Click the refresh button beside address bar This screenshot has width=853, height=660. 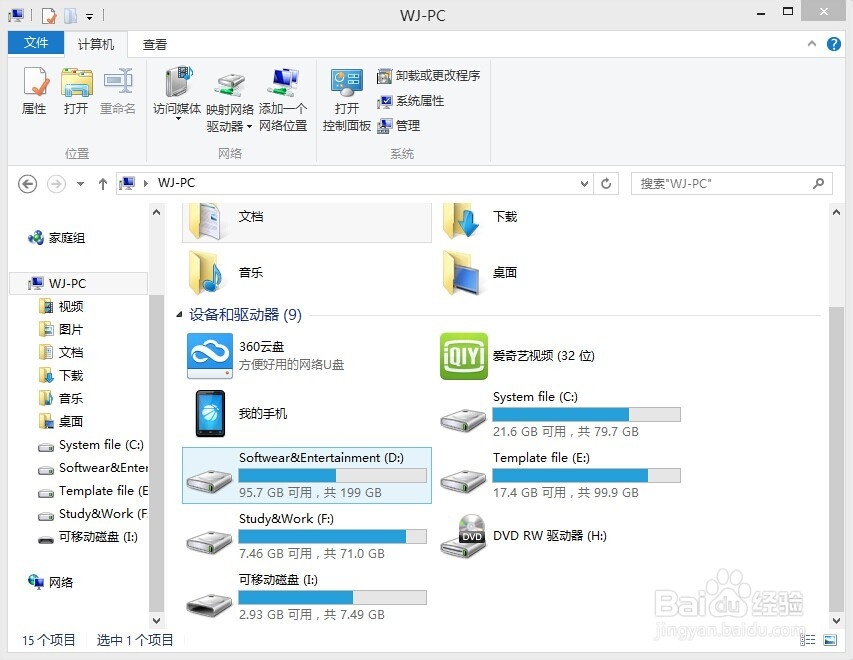608,183
